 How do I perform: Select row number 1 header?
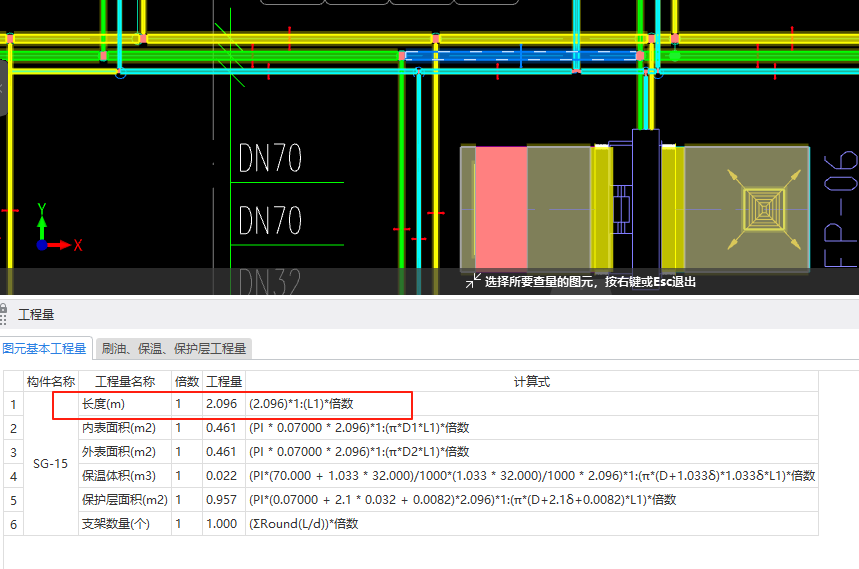point(13,405)
